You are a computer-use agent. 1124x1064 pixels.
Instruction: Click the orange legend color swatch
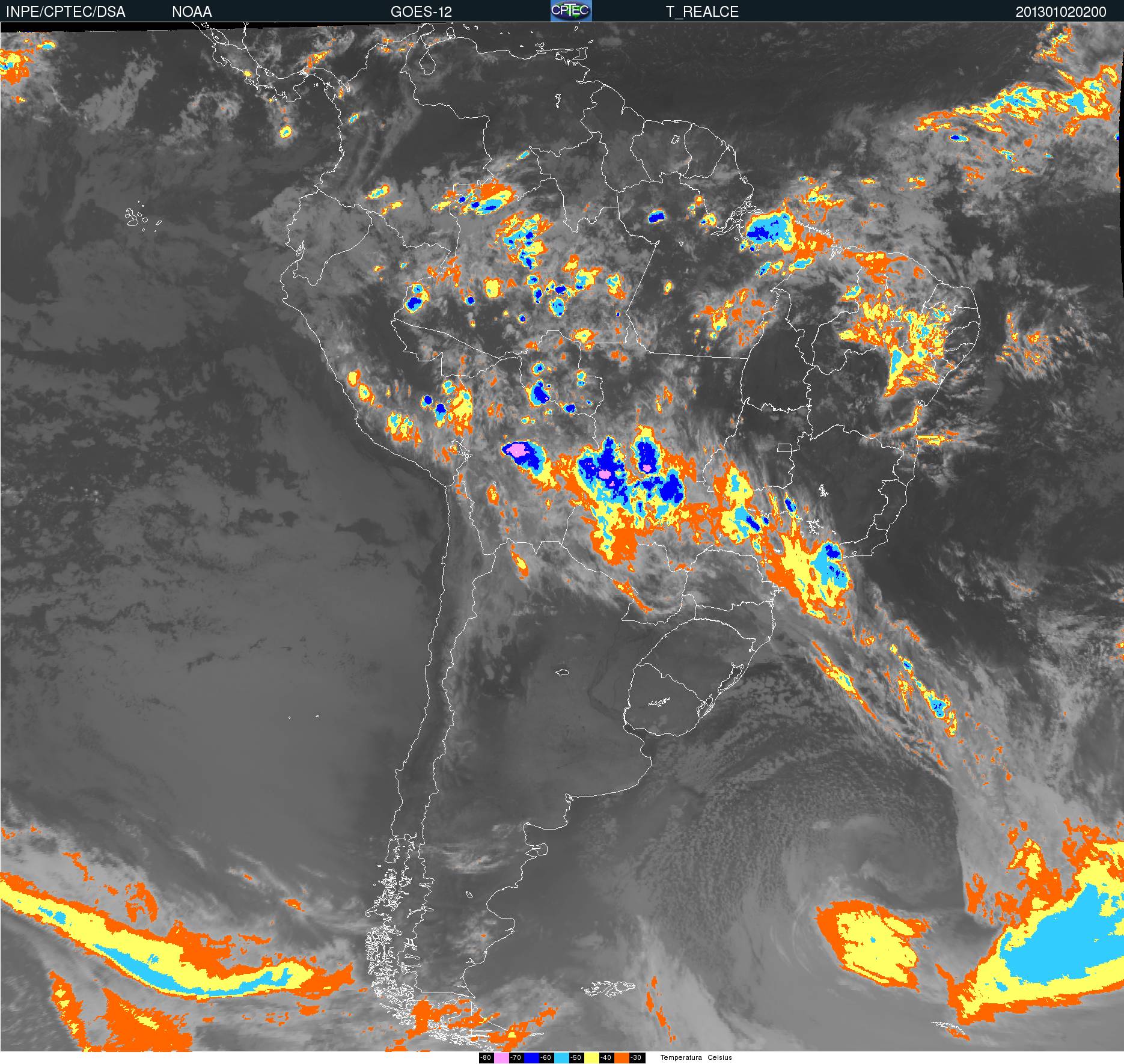[622, 1057]
